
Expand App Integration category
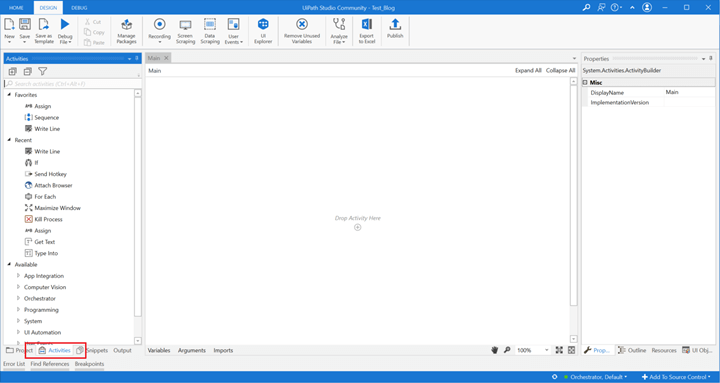(18, 276)
